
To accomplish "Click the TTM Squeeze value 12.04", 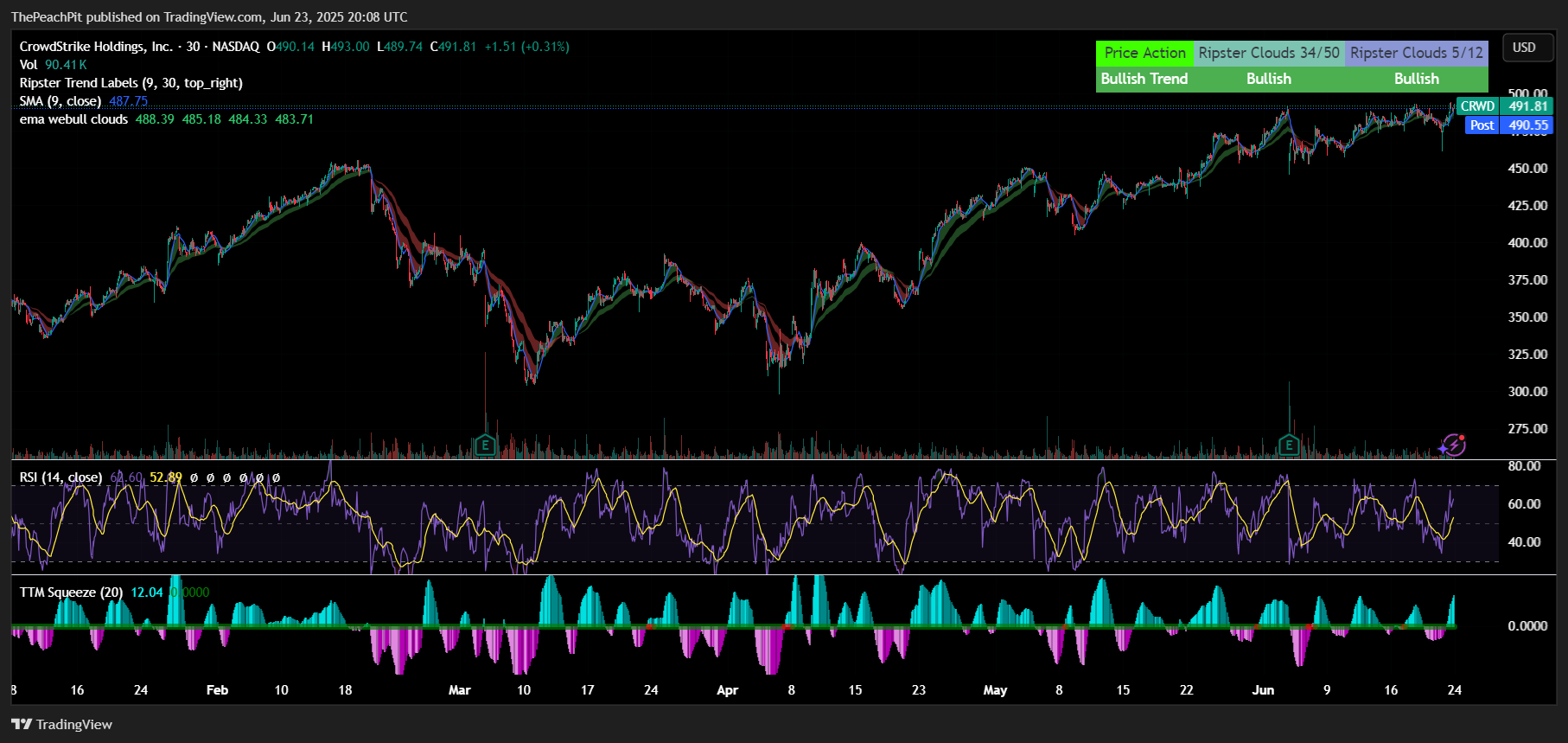I will [x=147, y=592].
